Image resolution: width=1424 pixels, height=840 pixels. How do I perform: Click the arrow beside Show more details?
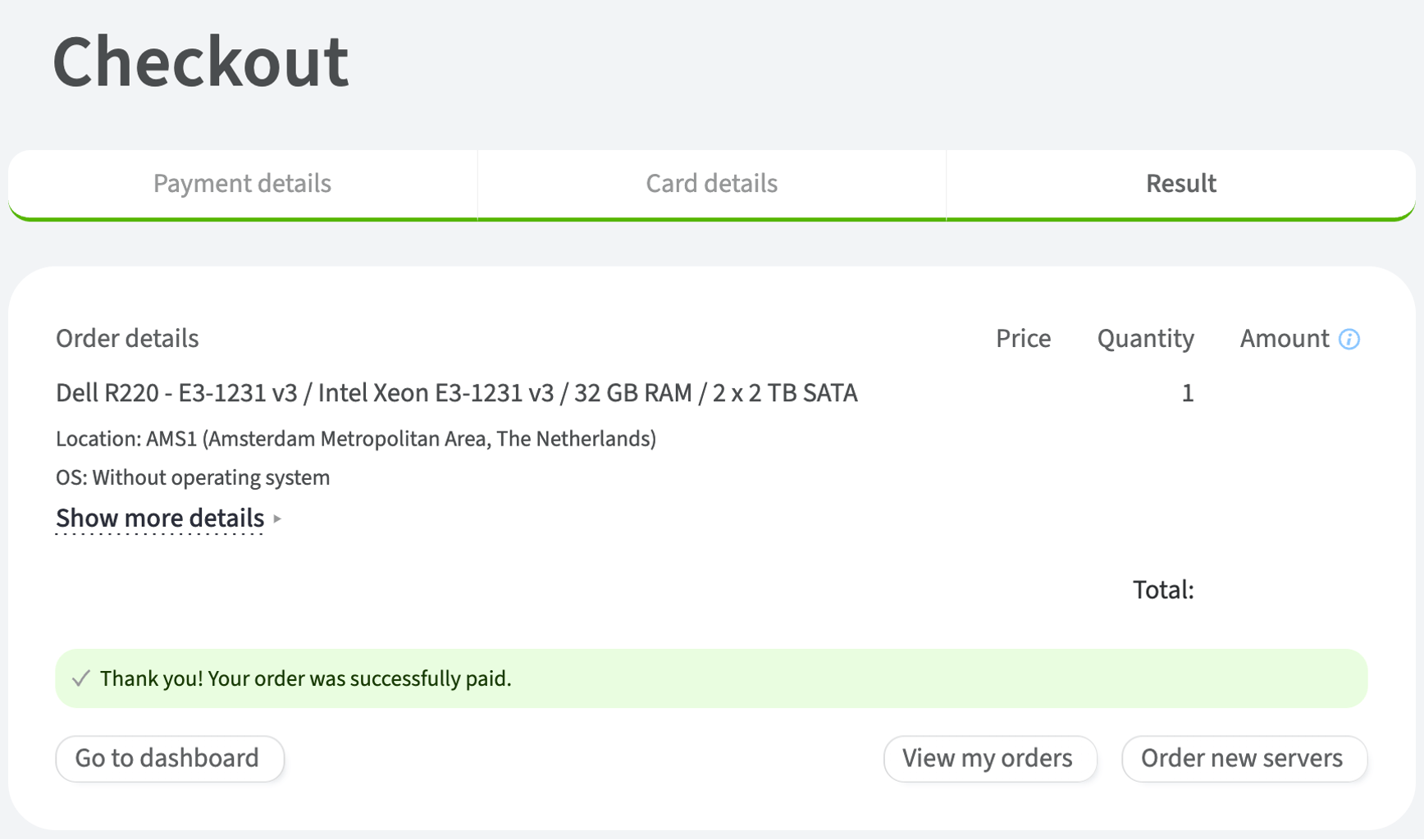pos(277,518)
